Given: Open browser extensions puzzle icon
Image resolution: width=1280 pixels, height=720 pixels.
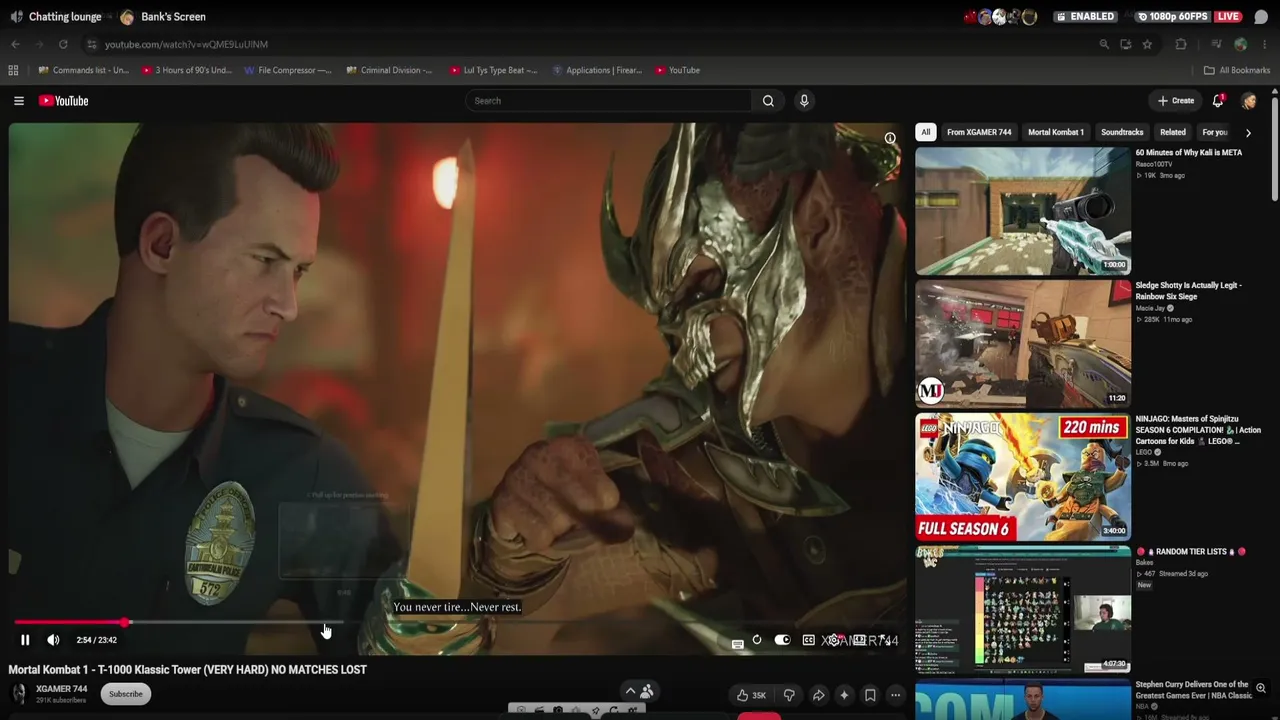Looking at the screenshot, I should [1181, 44].
